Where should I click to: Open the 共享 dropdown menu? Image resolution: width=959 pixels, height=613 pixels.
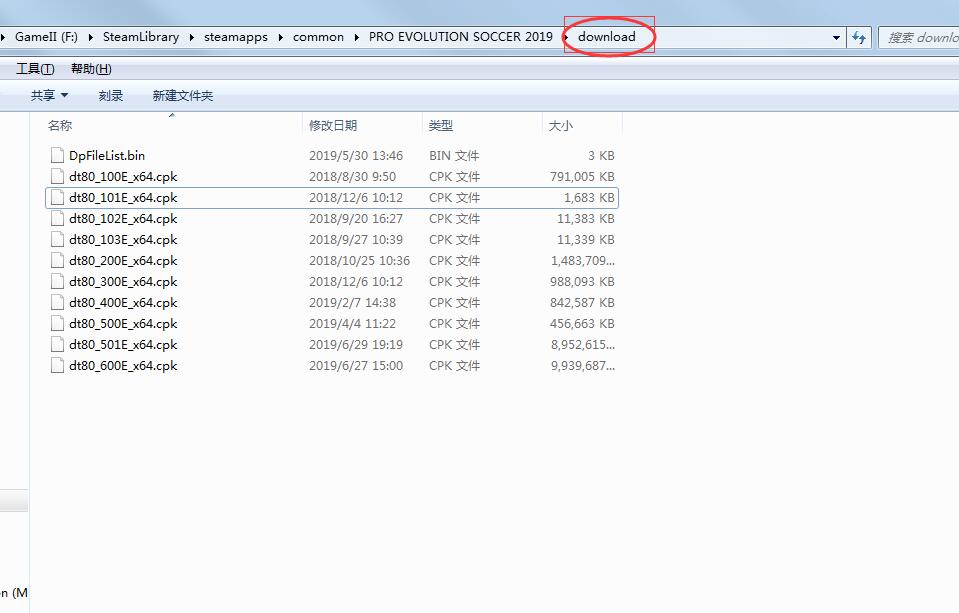[49, 96]
